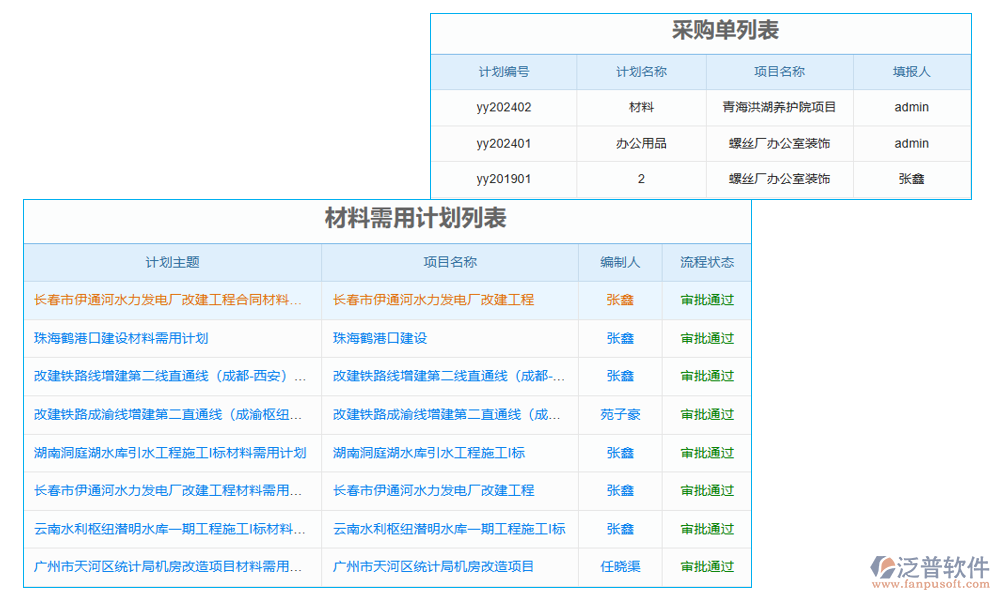
Task: Open 珠海鹤港口建设材料需用计划 plan
Action: click(120, 338)
